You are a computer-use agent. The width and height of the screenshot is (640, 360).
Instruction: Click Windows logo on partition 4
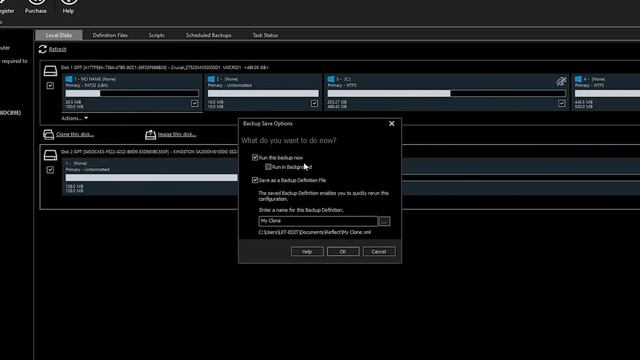[x=578, y=79]
